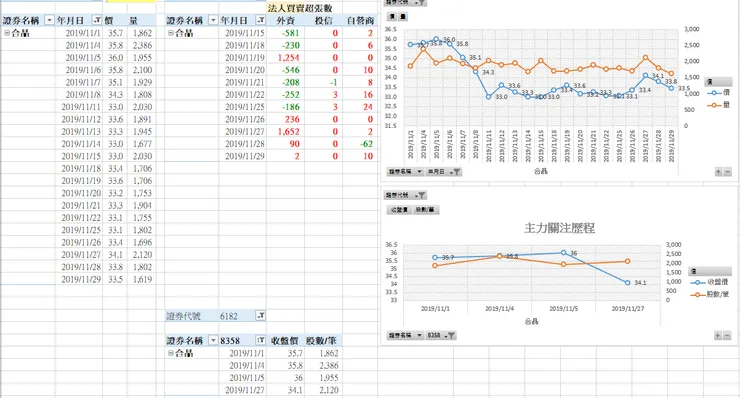
Task: Click 34.1 data label on bottom chart
Action: 640,283
